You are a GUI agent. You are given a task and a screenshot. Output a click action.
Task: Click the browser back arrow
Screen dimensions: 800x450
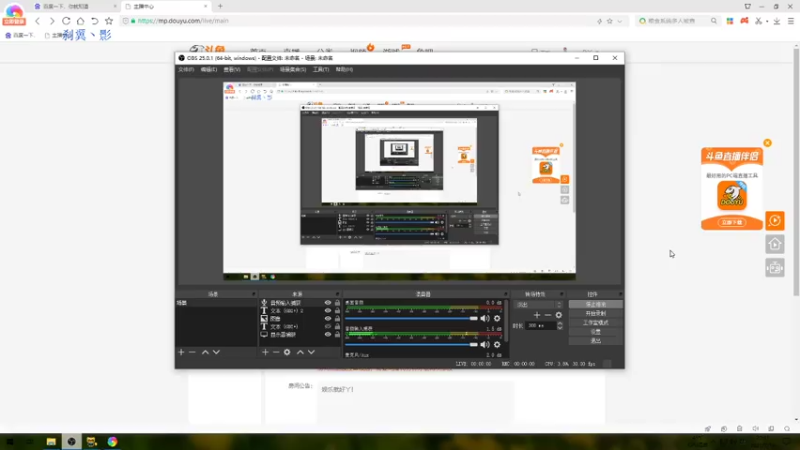37,21
